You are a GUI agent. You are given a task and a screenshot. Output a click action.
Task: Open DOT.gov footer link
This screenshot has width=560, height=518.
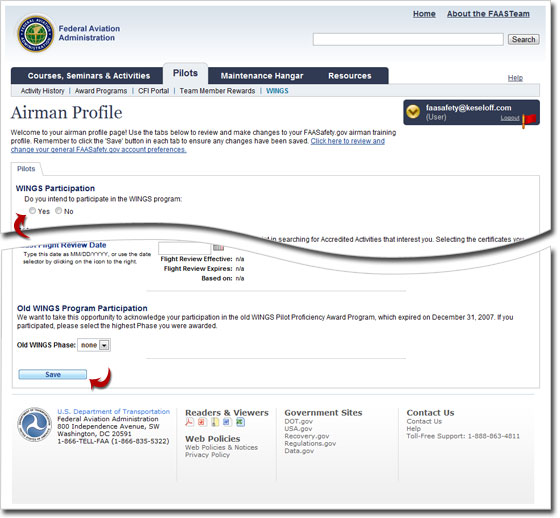click(299, 422)
